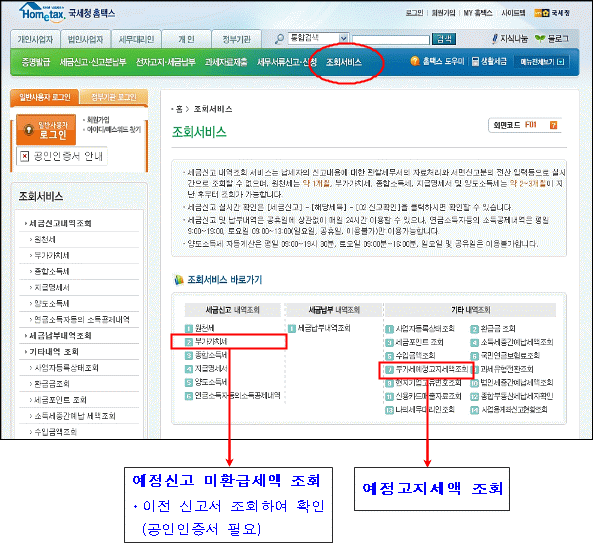Open the 홈택스 도우미 help icon
Screen dimensions: 593x543
pos(415,61)
